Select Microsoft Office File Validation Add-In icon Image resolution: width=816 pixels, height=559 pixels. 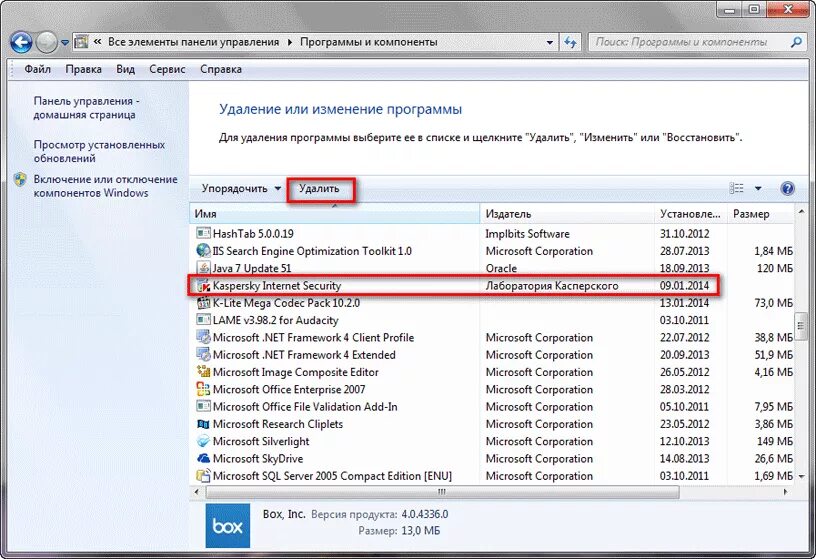pos(203,406)
